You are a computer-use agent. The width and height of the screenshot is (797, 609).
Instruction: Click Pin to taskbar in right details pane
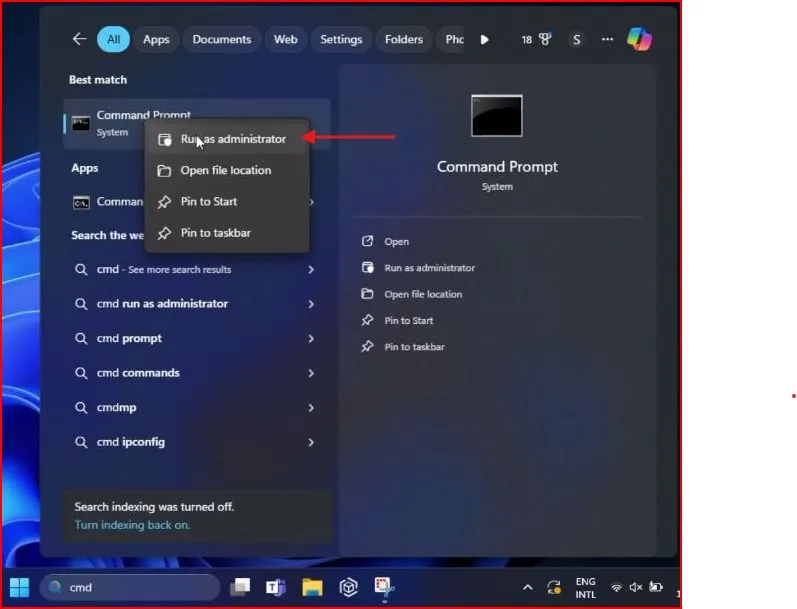pos(414,347)
